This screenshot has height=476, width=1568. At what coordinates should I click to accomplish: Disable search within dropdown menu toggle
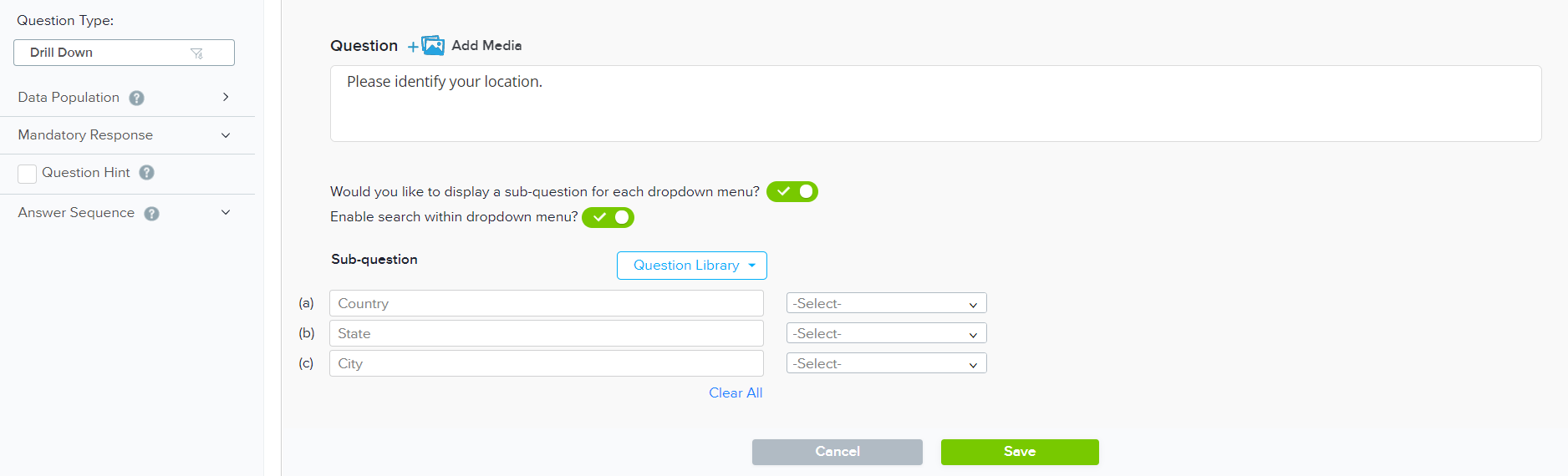608,218
